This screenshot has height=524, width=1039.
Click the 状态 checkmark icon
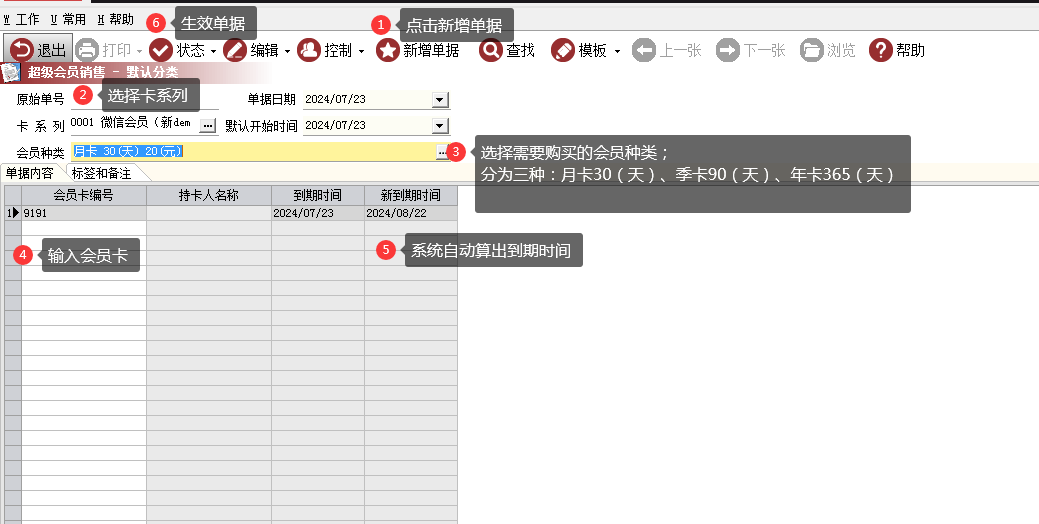pyautogui.click(x=161, y=50)
